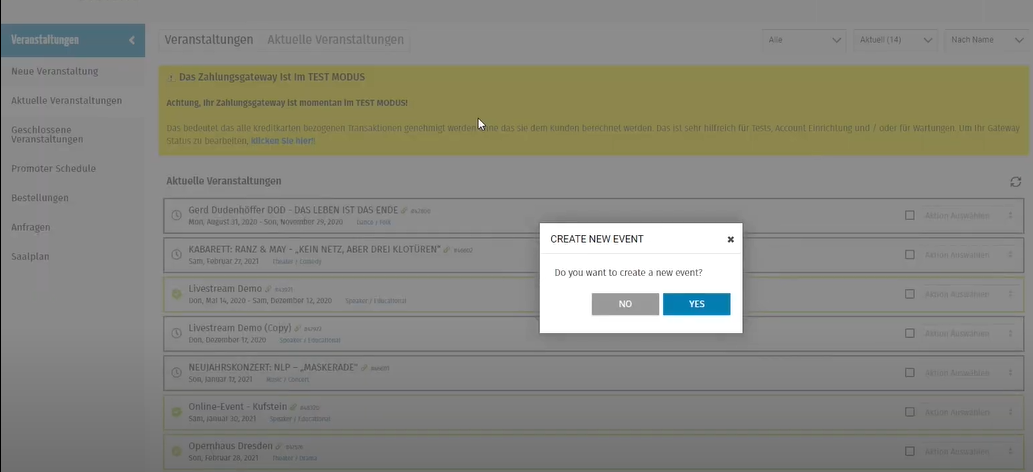Check the box for Online-Event - Kufstein
Image resolution: width=1033 pixels, height=472 pixels.
point(909,411)
